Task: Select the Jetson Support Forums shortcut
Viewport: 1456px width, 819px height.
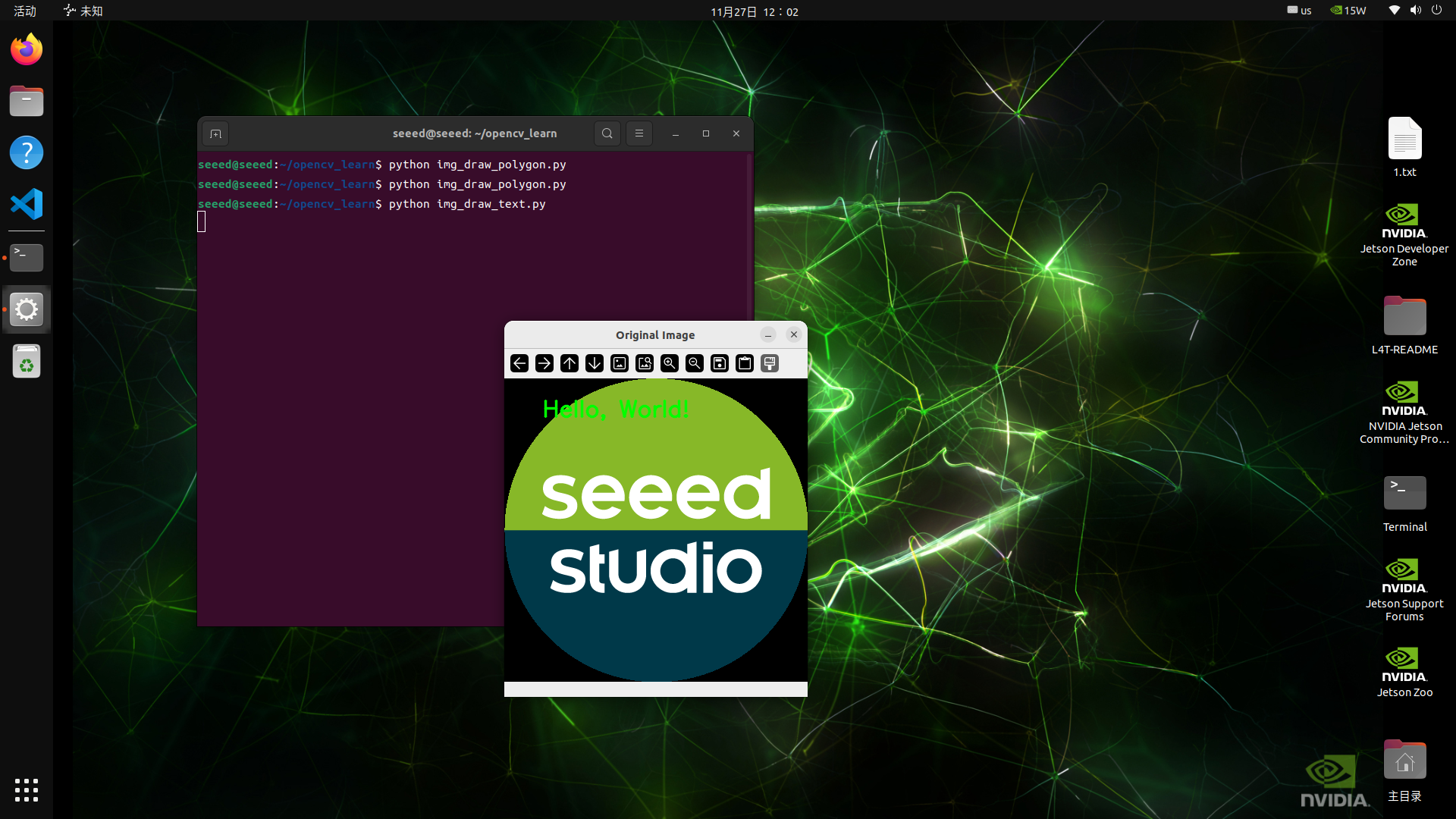Action: (x=1404, y=589)
